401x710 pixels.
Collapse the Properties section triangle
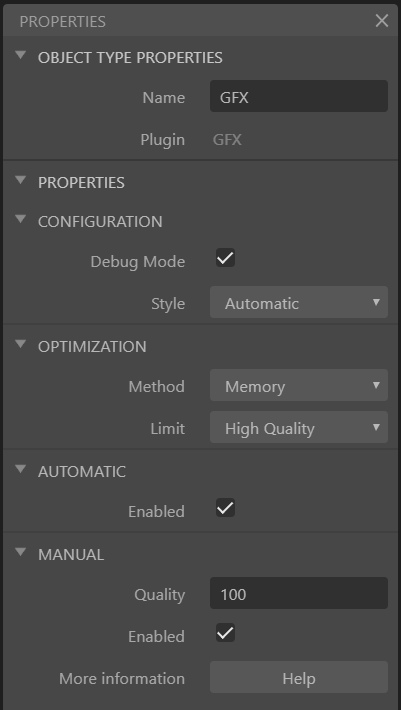(20, 181)
